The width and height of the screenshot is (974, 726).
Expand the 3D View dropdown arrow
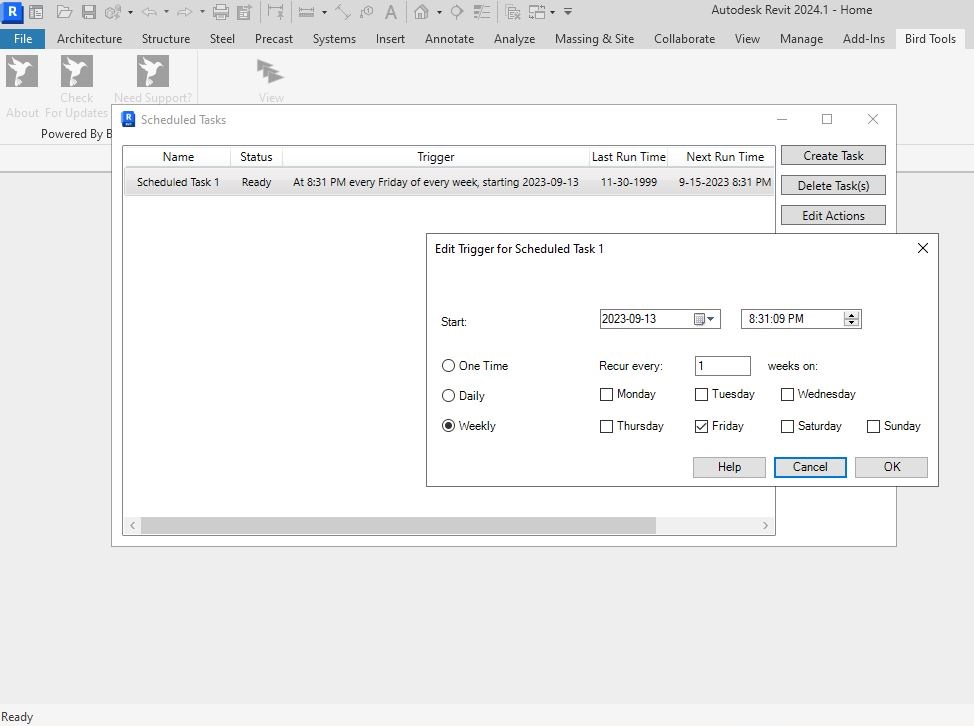coord(439,12)
